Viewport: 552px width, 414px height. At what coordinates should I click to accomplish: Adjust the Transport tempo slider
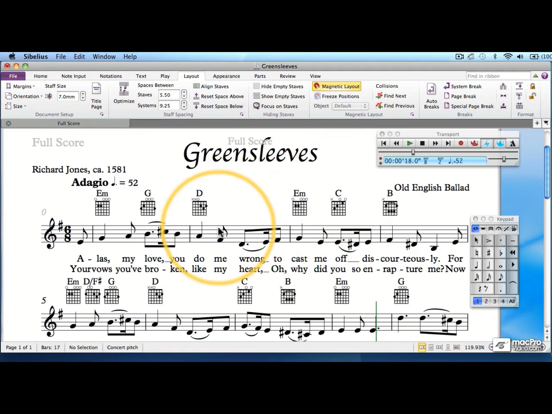click(504, 159)
